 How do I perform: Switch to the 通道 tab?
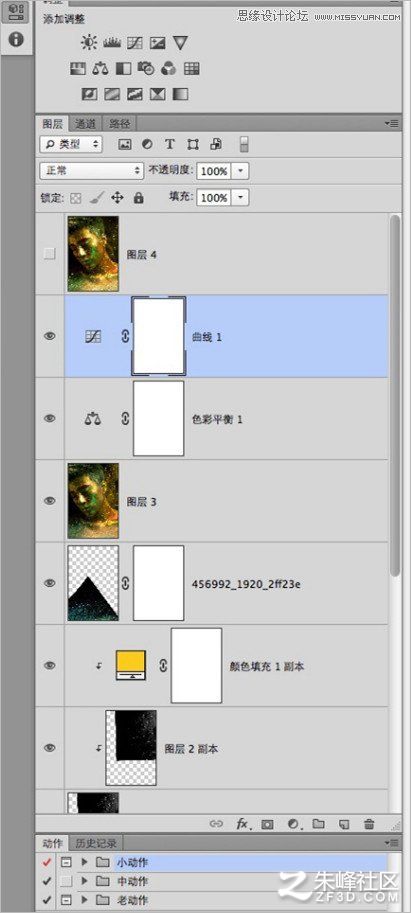point(86,123)
